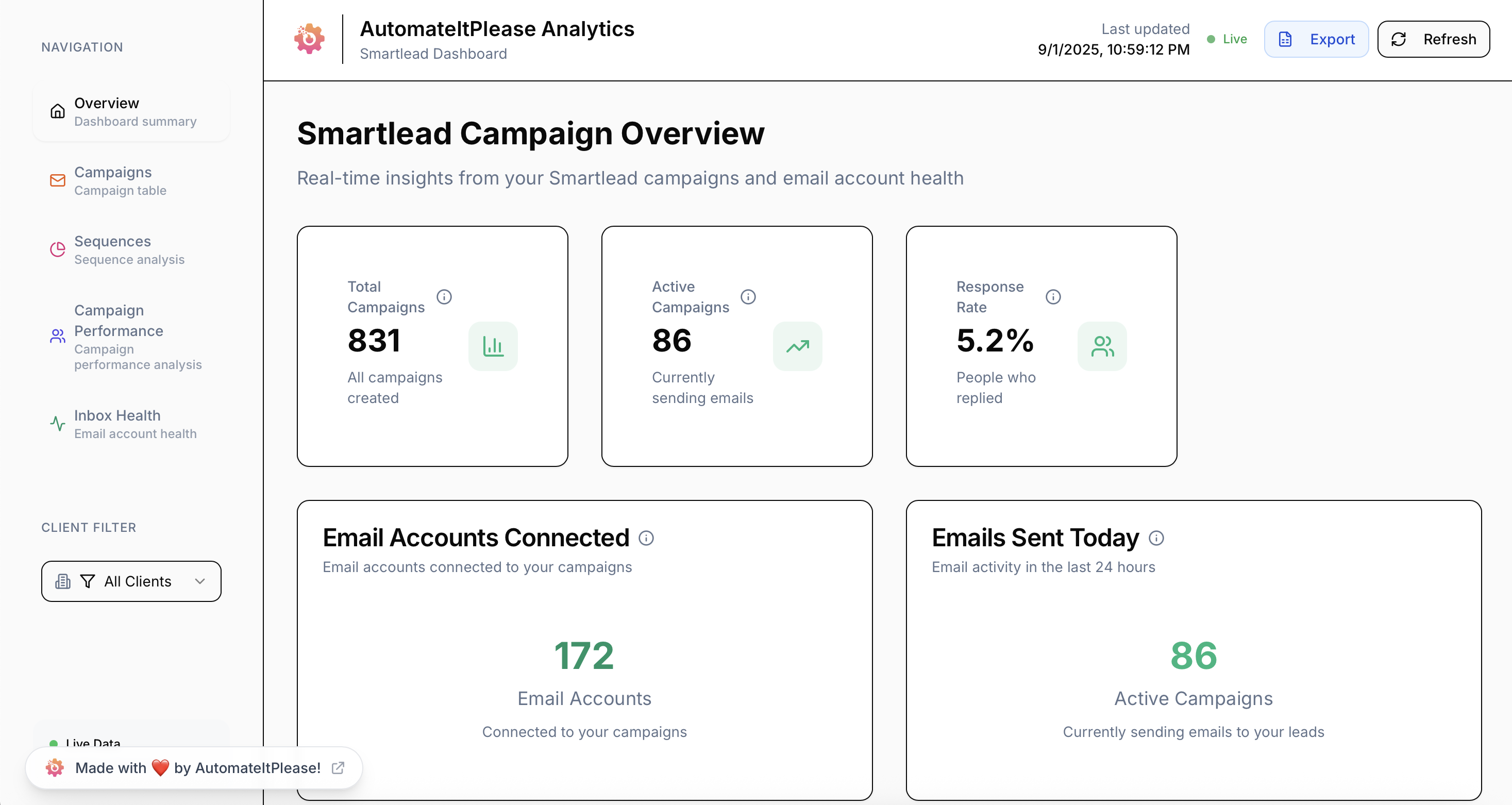The image size is (1512, 805).
Task: Click the NAVIGATION section label
Action: 82,47
